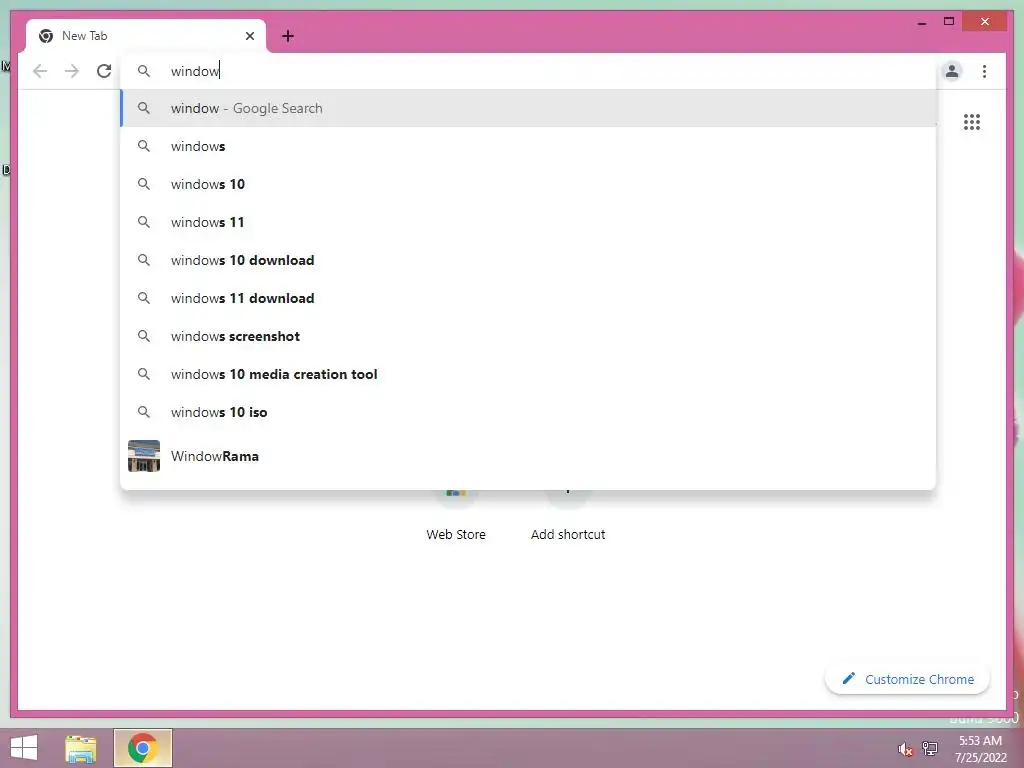Click the forward navigation arrow

[x=72, y=71]
